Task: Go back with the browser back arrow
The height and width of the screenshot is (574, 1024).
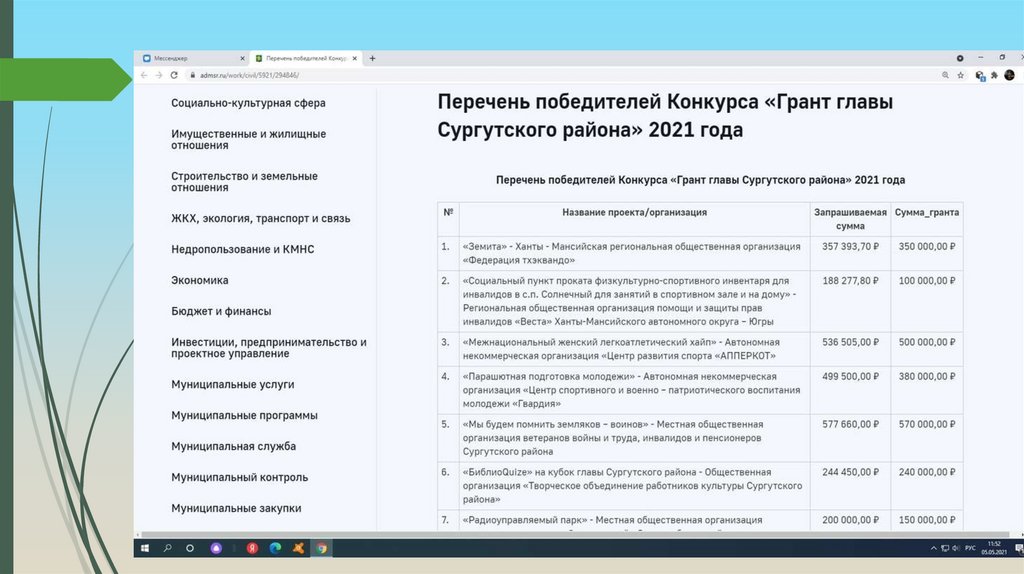Action: click(144, 75)
